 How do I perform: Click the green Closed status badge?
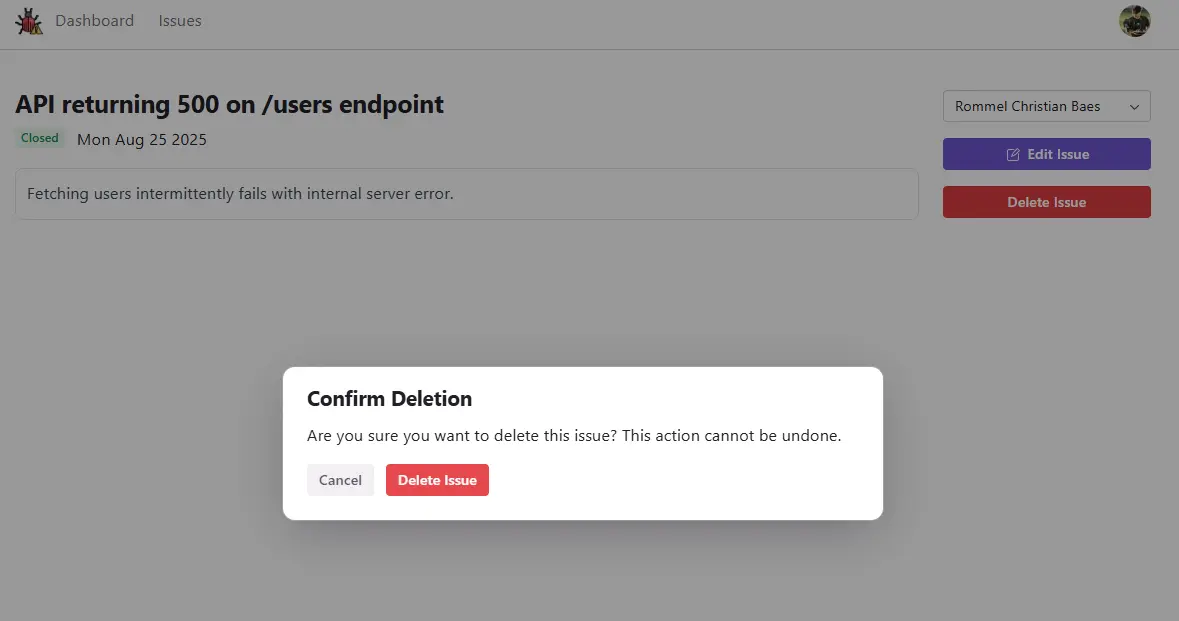click(40, 138)
